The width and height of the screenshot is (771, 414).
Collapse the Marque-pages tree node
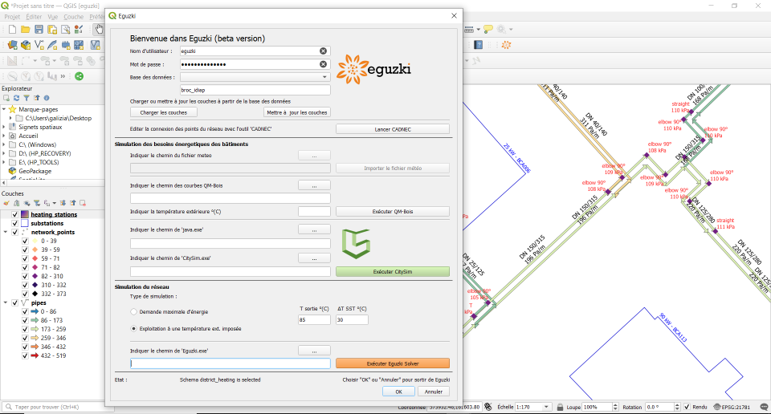pos(4,109)
